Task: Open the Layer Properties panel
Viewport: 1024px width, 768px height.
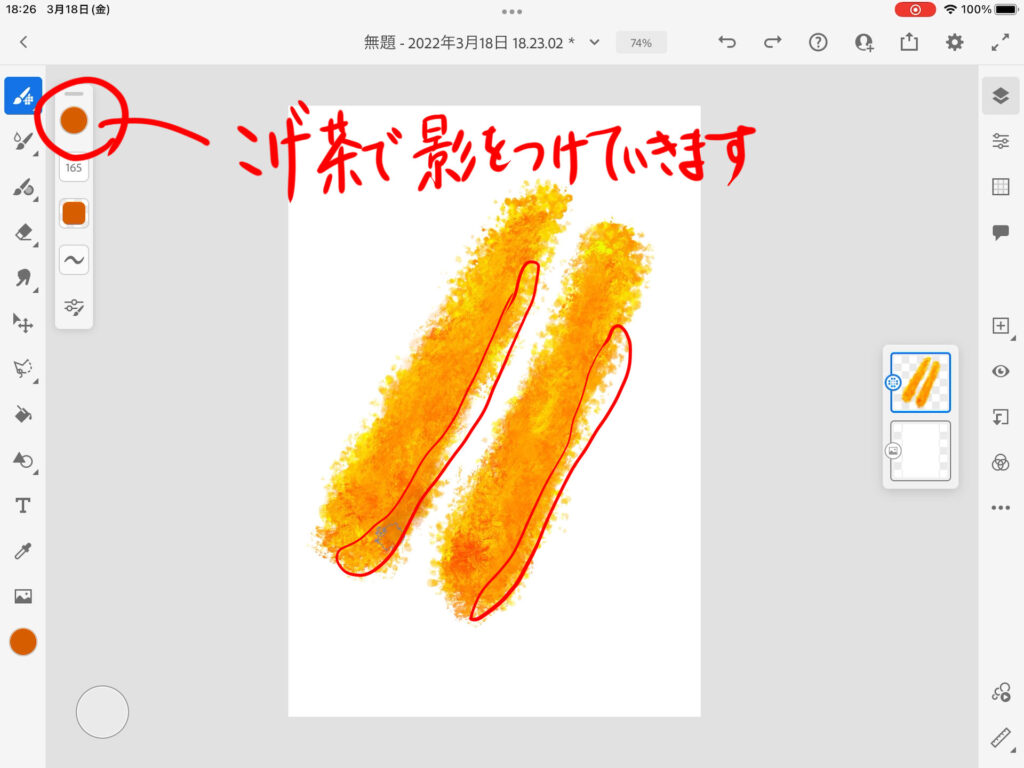Action: [x=1000, y=141]
